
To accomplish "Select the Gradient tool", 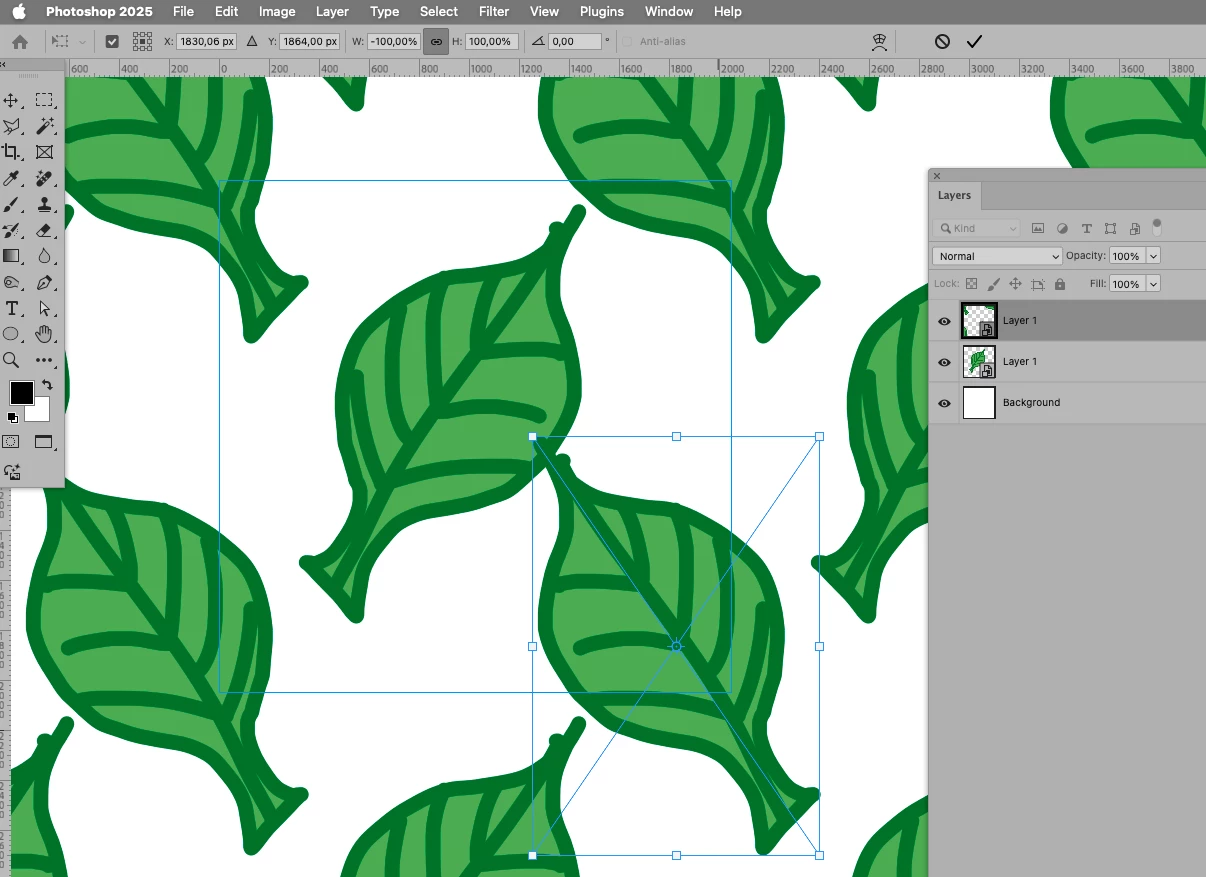I will click(x=12, y=256).
